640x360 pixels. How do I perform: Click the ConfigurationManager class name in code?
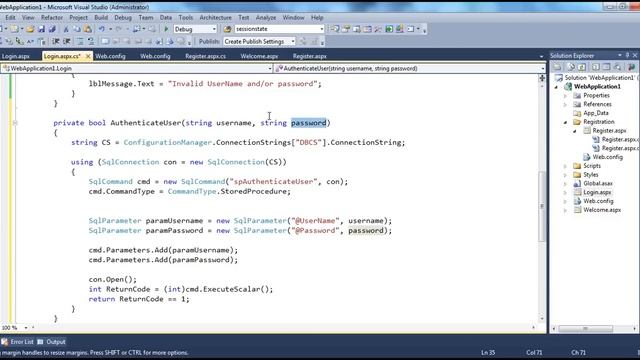click(x=167, y=142)
